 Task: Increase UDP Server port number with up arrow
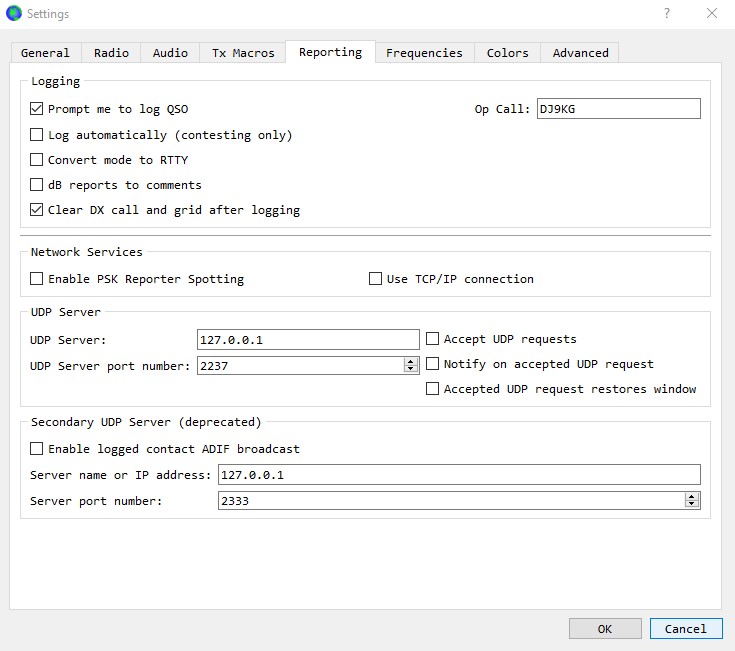[x=411, y=362]
